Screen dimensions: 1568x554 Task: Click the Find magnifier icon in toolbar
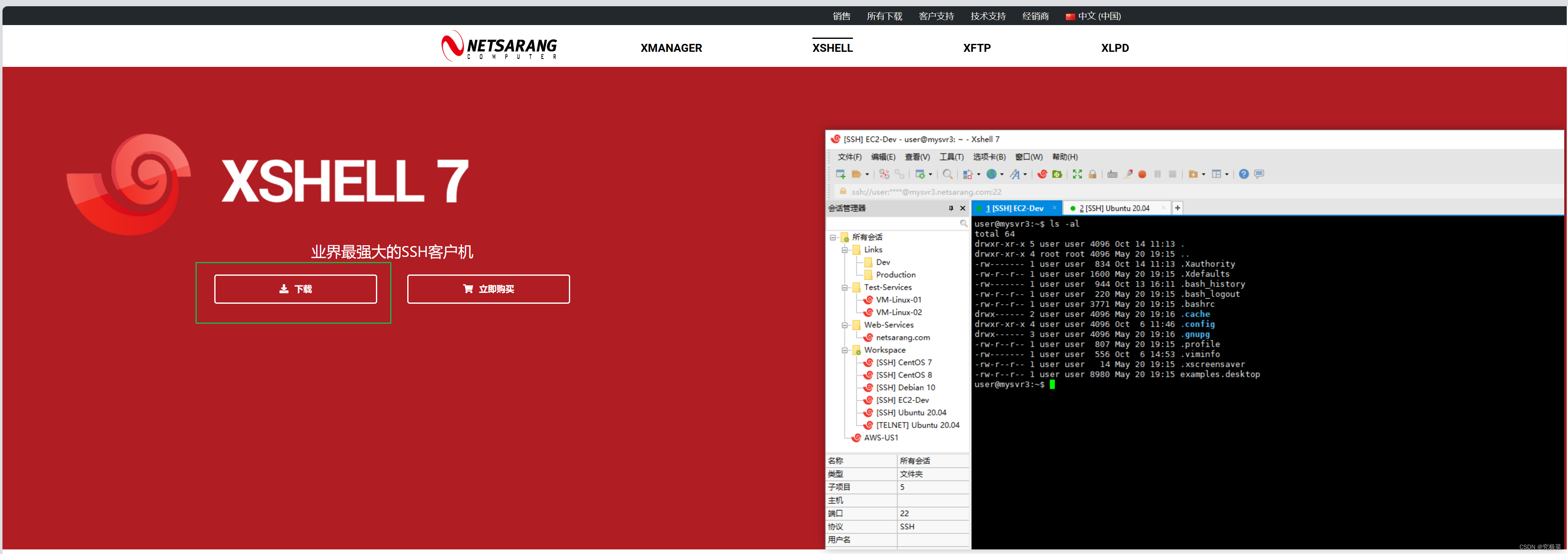click(948, 174)
